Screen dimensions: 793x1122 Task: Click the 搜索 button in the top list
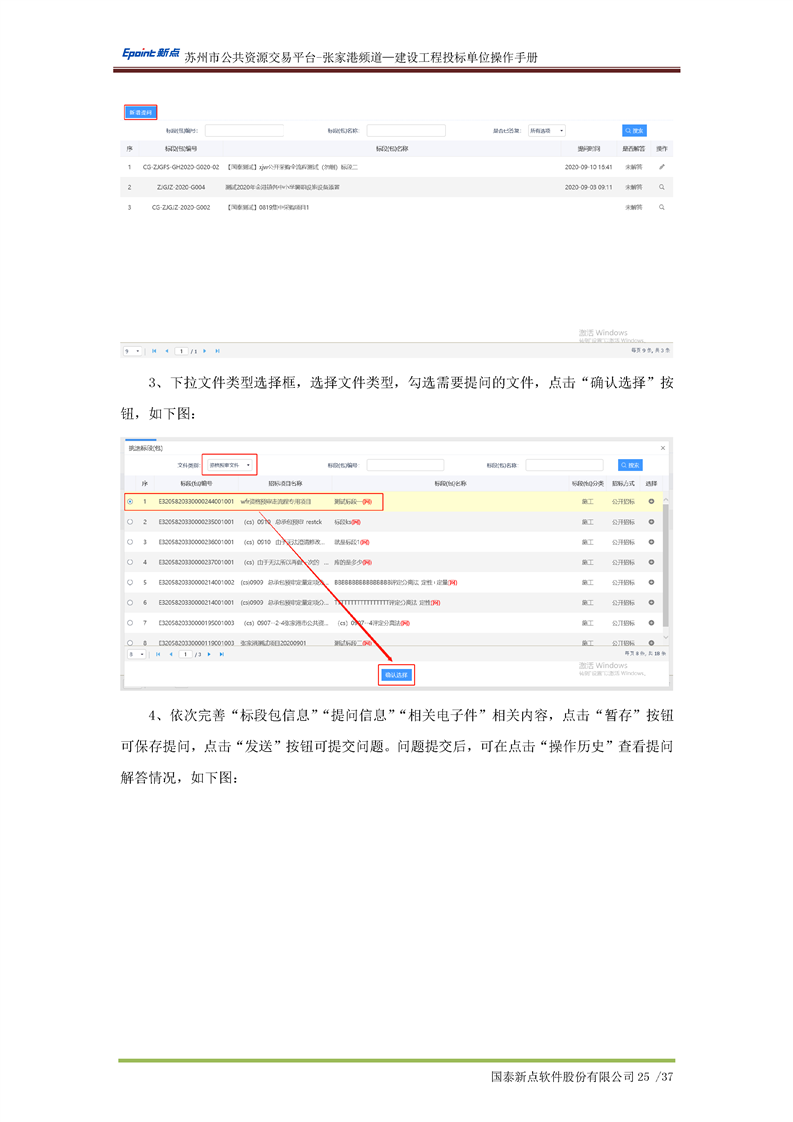click(x=634, y=130)
